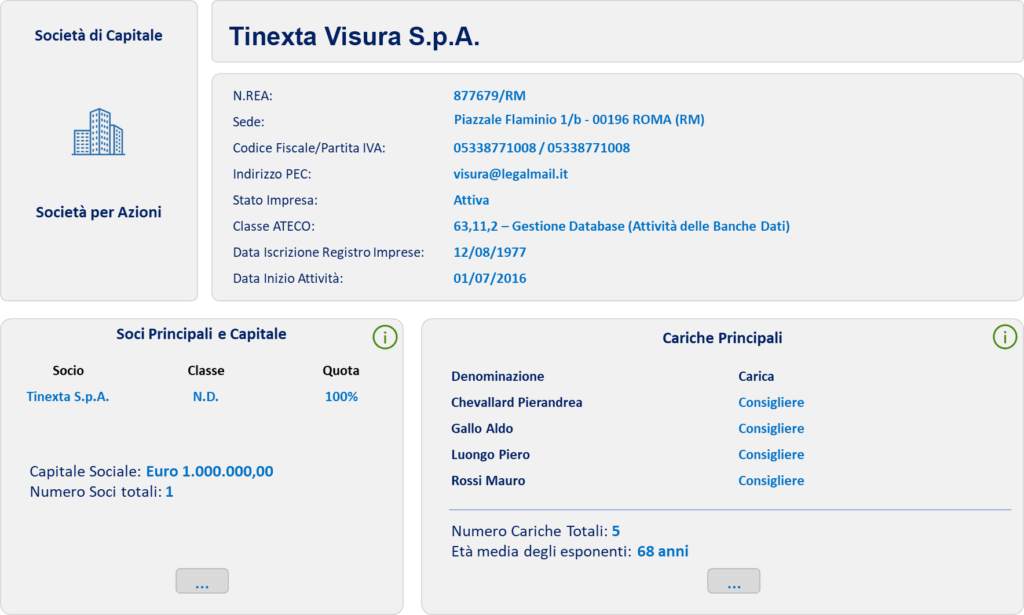1024x615 pixels.
Task: Click Consigliere role for Rossi Mauro
Action: tap(771, 481)
